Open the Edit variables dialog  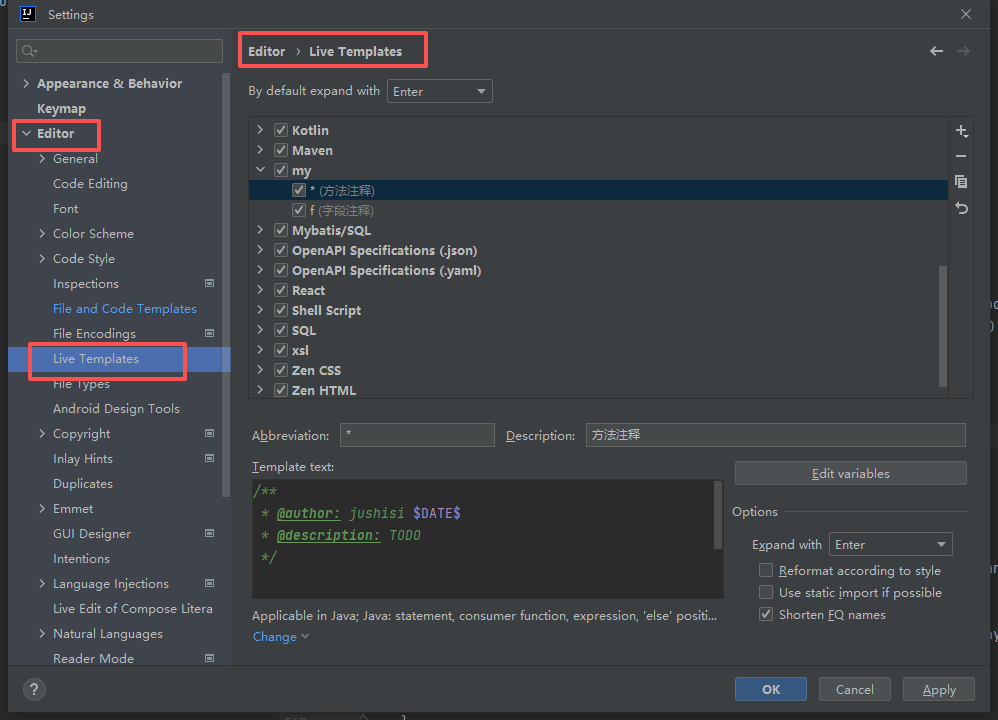[x=850, y=474]
